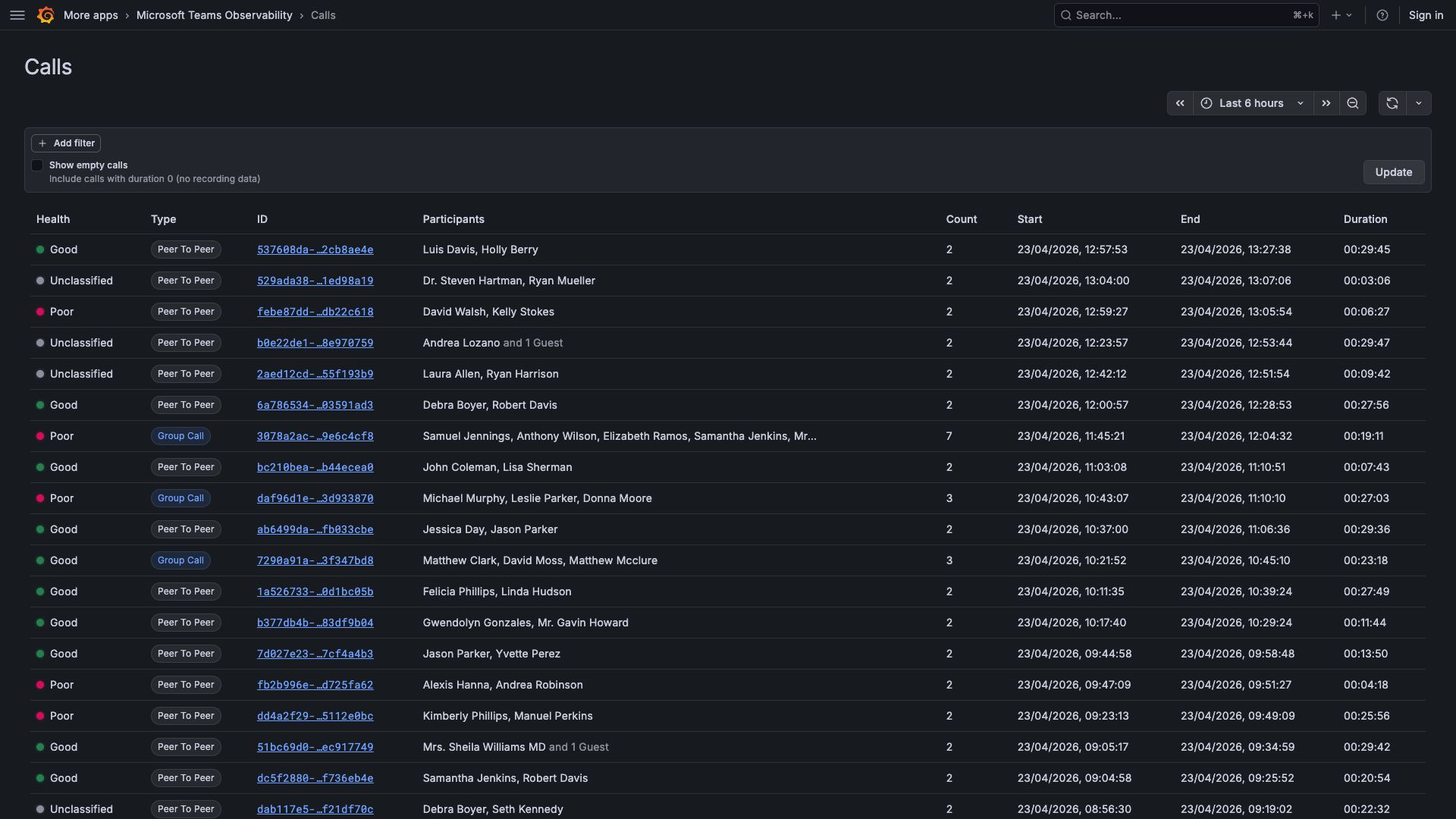Open call ID 537608da-…2cb8ae4e
The image size is (1456, 819).
pyautogui.click(x=315, y=249)
